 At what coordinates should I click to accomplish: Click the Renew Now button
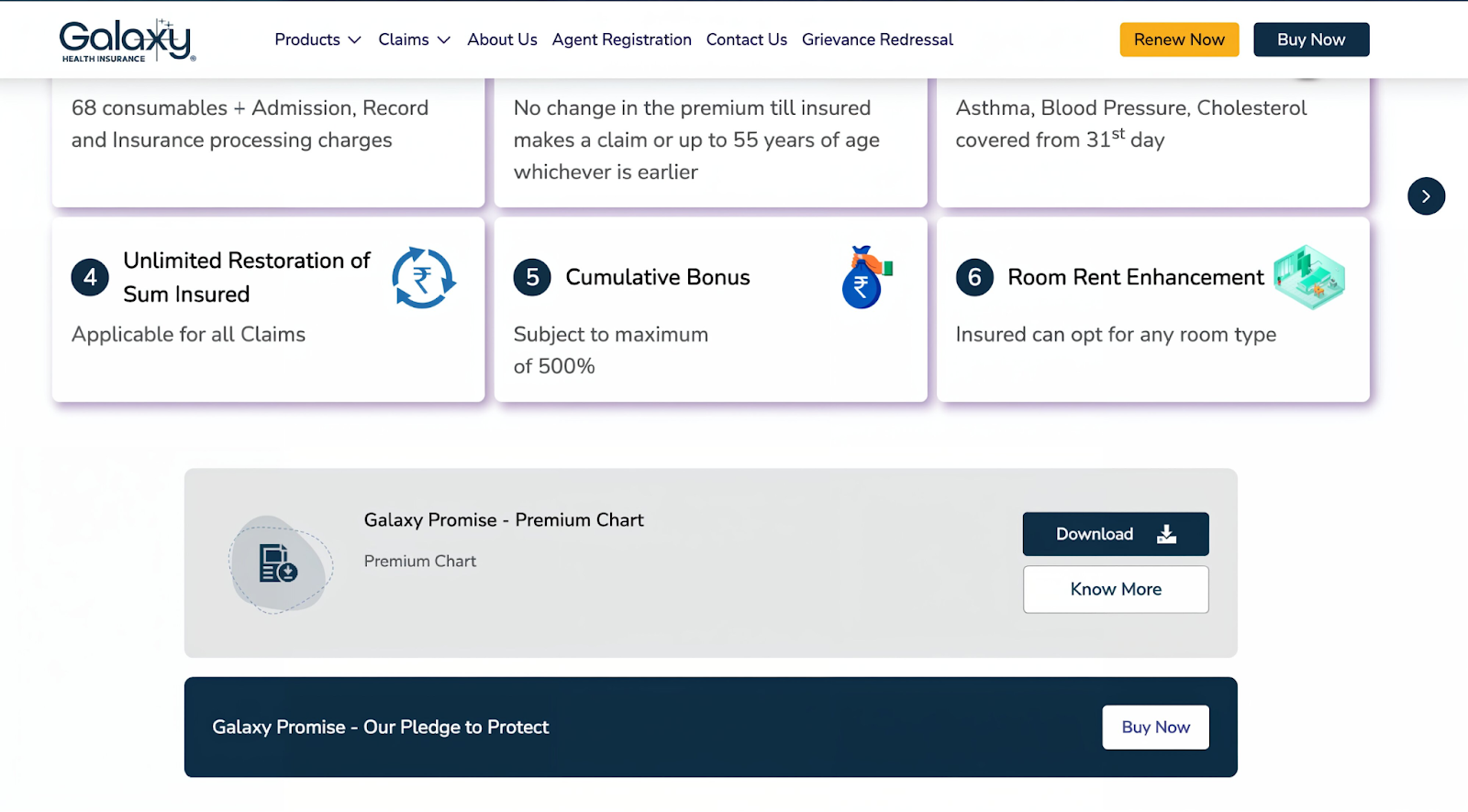[1179, 39]
